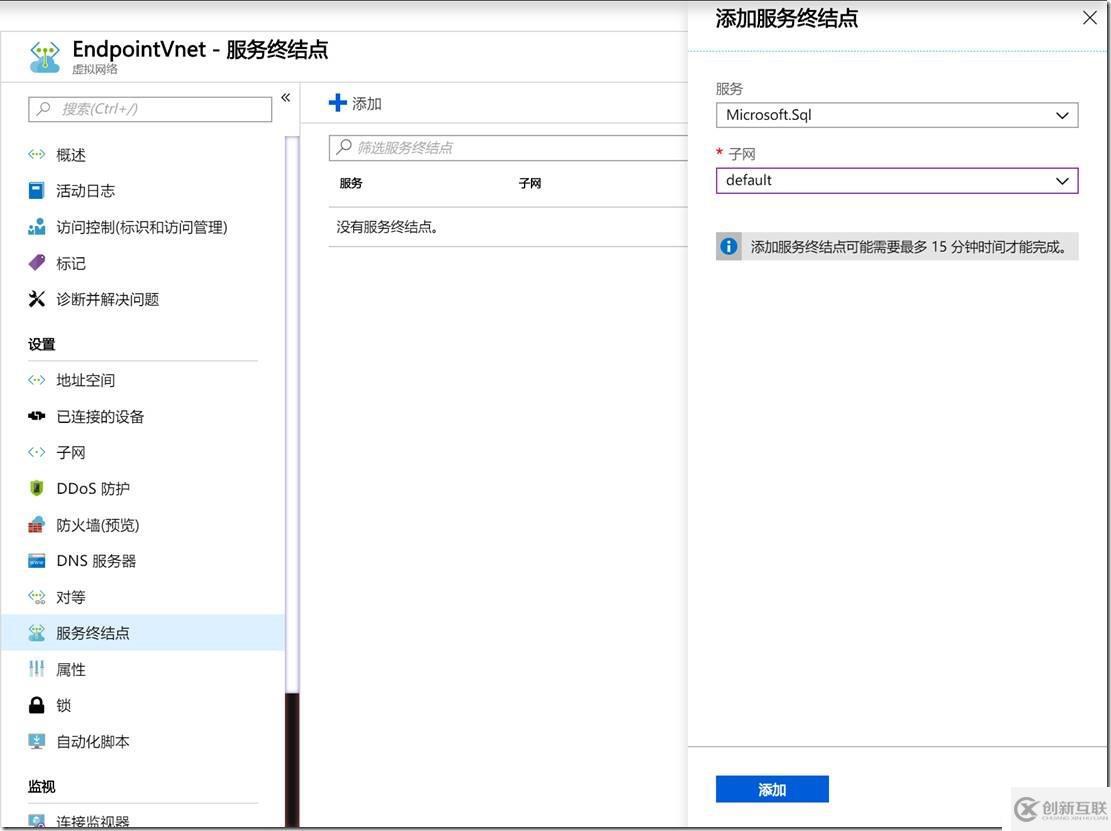Click the 筛选服务终结点 filter field

[x=450, y=147]
